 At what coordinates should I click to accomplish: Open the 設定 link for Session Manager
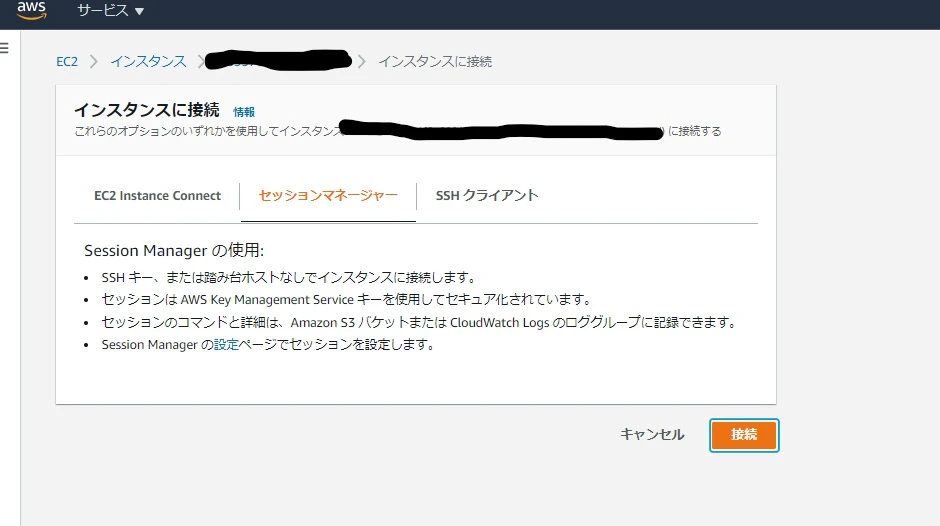[x=226, y=344]
